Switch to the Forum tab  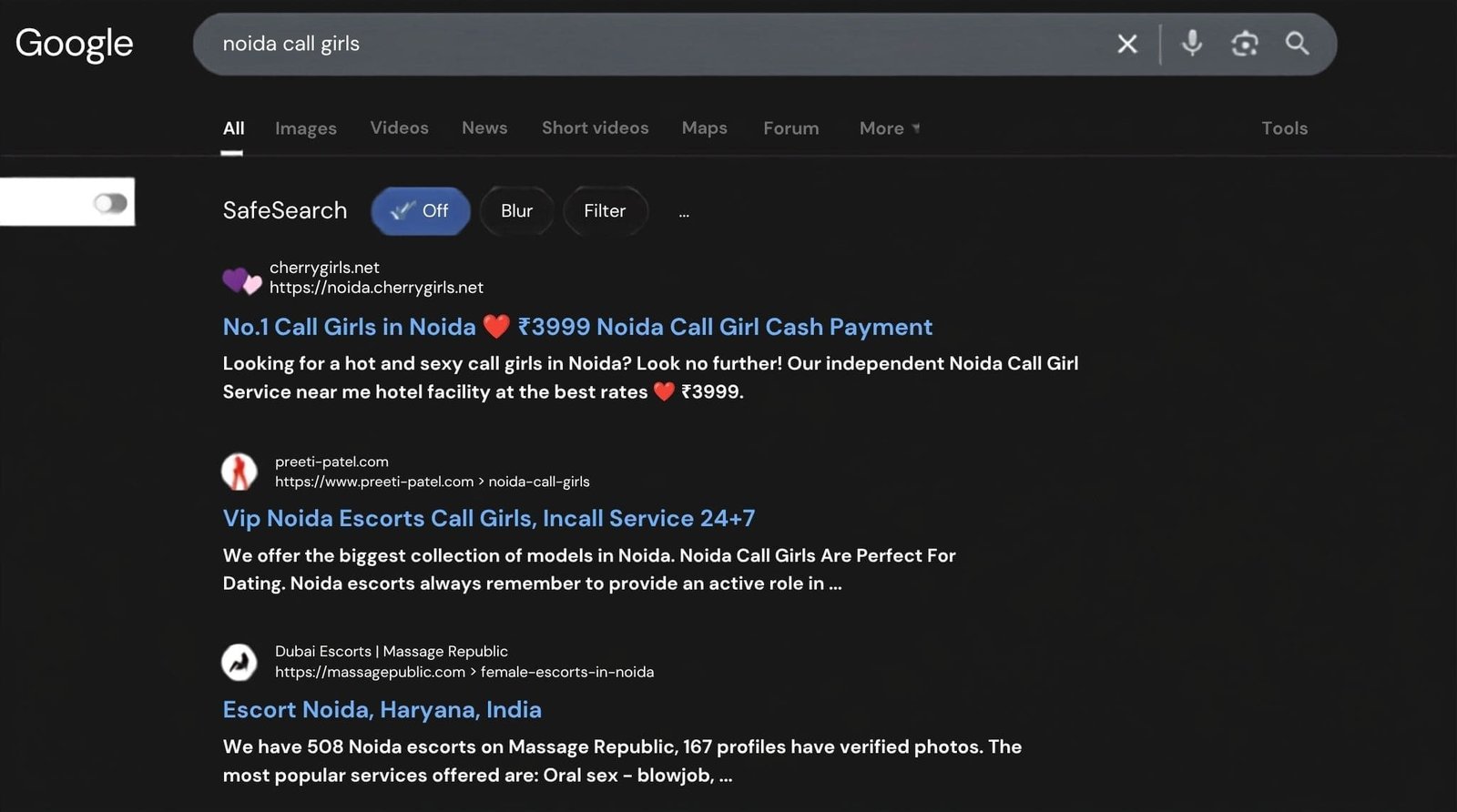click(790, 128)
